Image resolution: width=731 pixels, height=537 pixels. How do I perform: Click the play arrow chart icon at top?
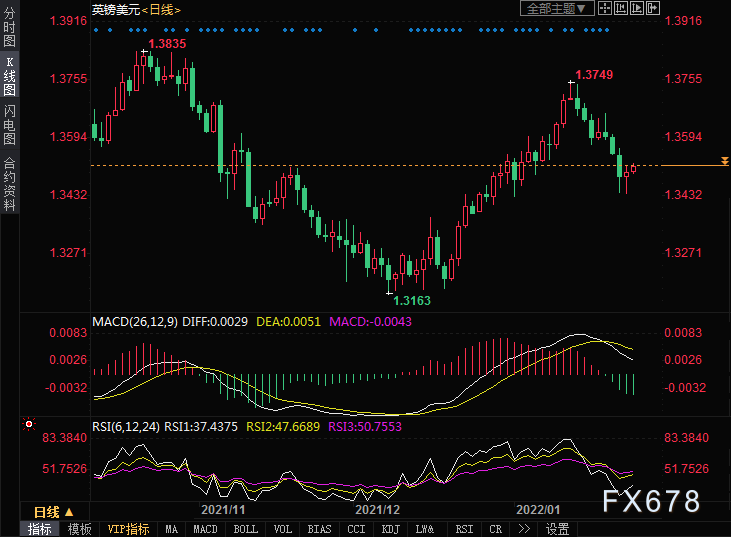tap(638, 9)
